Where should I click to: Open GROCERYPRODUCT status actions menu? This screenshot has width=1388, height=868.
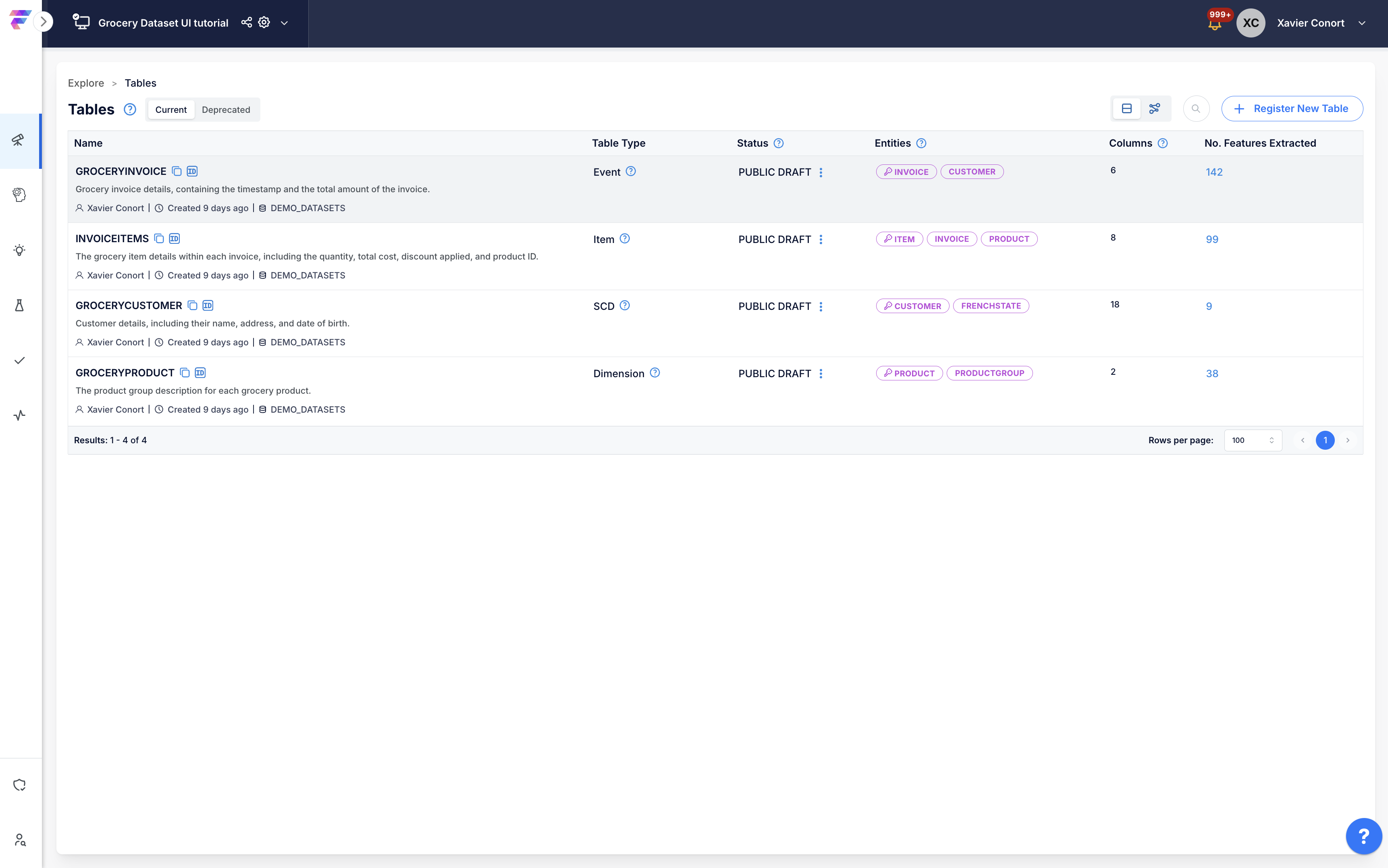point(820,374)
